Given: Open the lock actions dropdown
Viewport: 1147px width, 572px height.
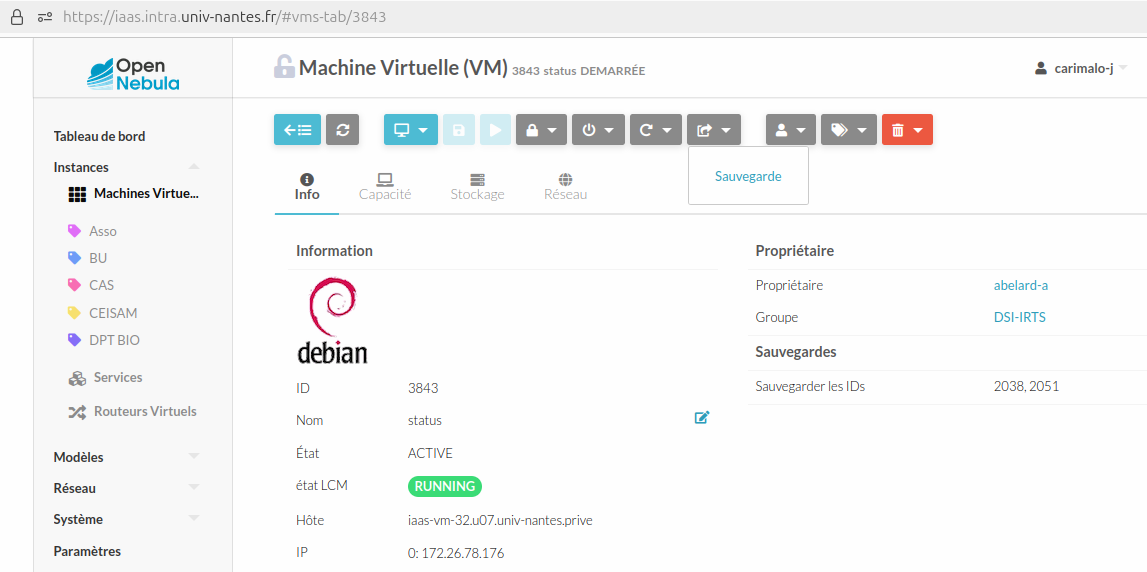Looking at the screenshot, I should pos(541,130).
